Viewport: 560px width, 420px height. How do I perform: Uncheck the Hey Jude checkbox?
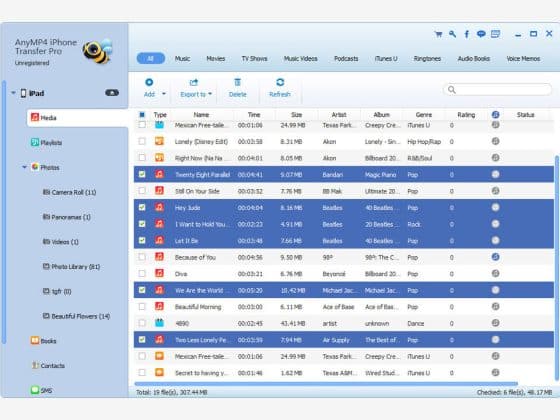click(142, 207)
